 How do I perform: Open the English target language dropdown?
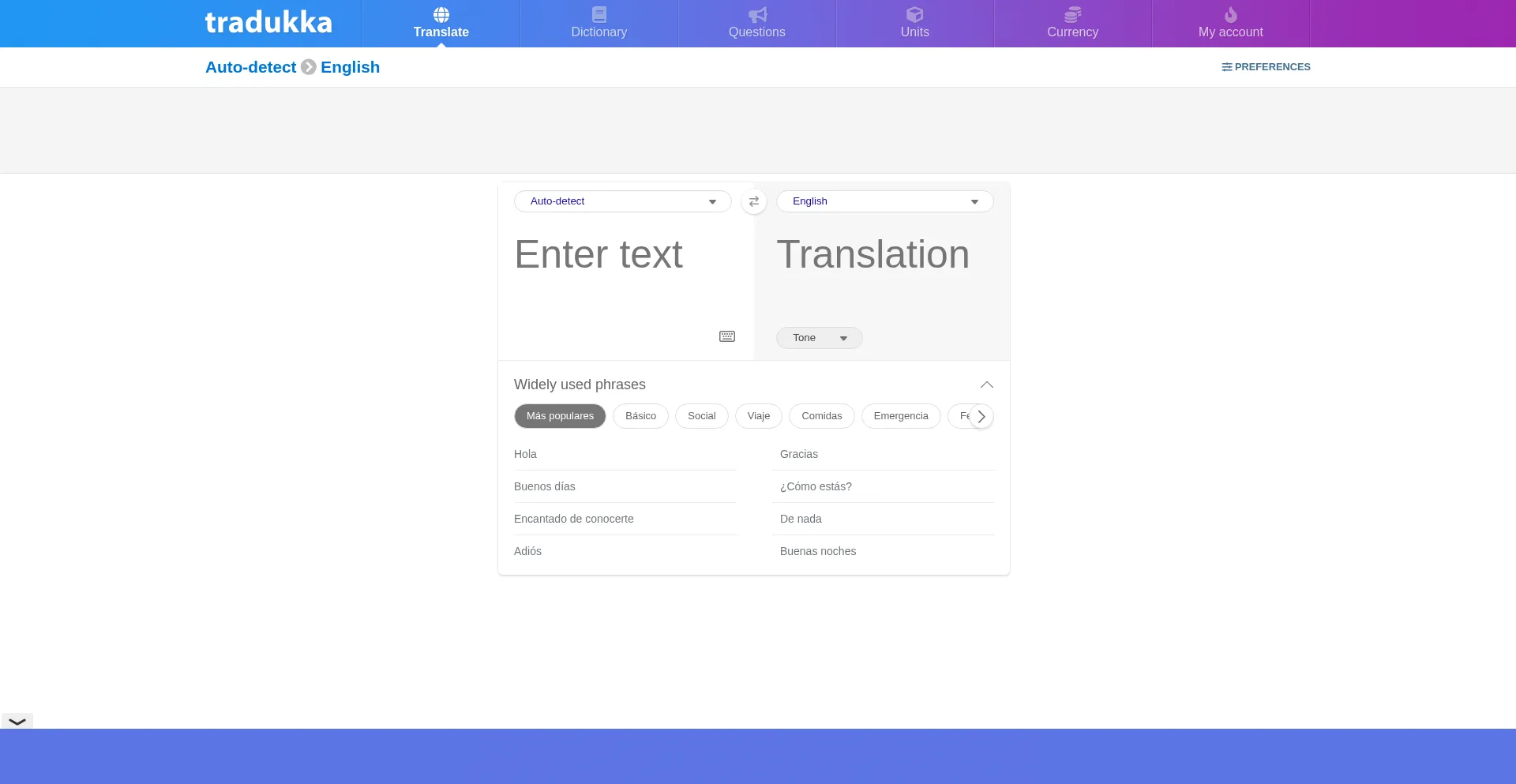pos(884,201)
